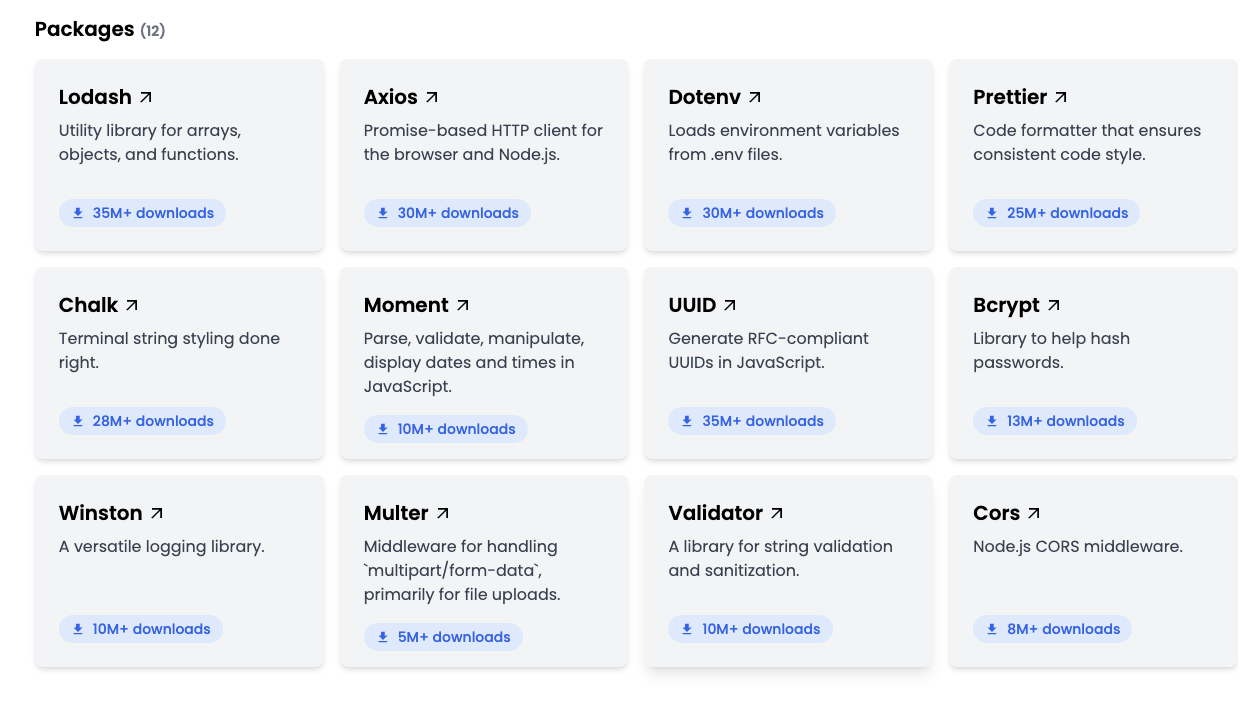Click the external-link arrow next to Moment
This screenshot has height=707, width=1251.
click(x=463, y=305)
